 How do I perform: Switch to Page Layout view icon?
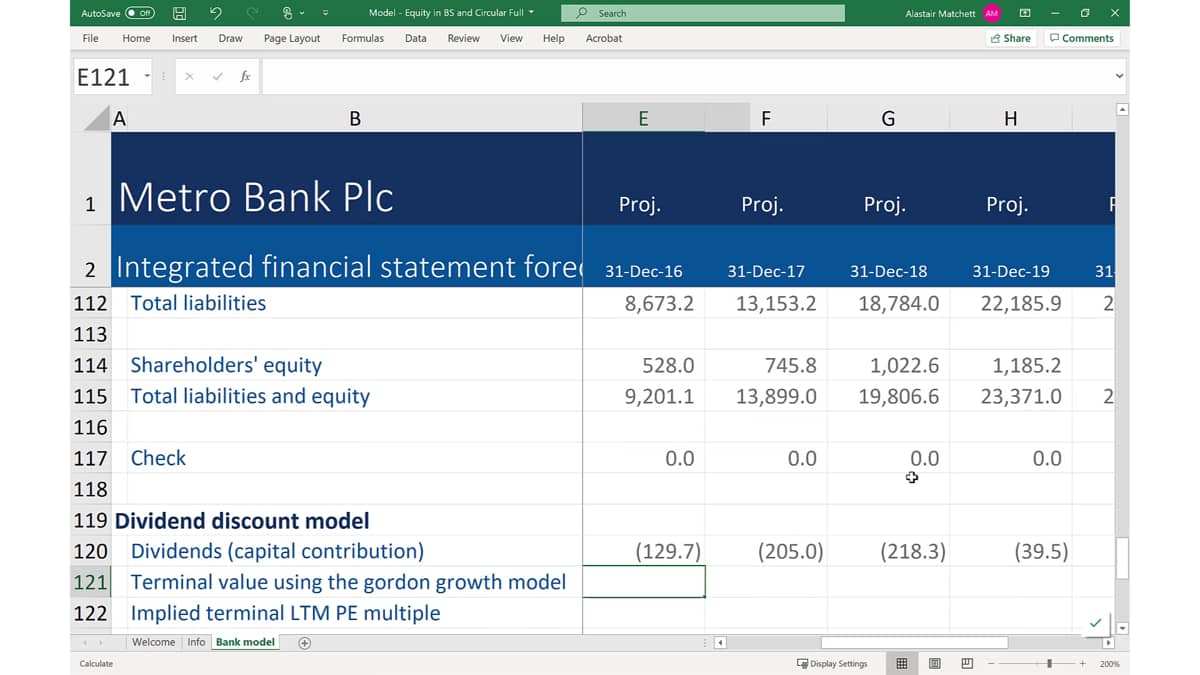coord(934,663)
